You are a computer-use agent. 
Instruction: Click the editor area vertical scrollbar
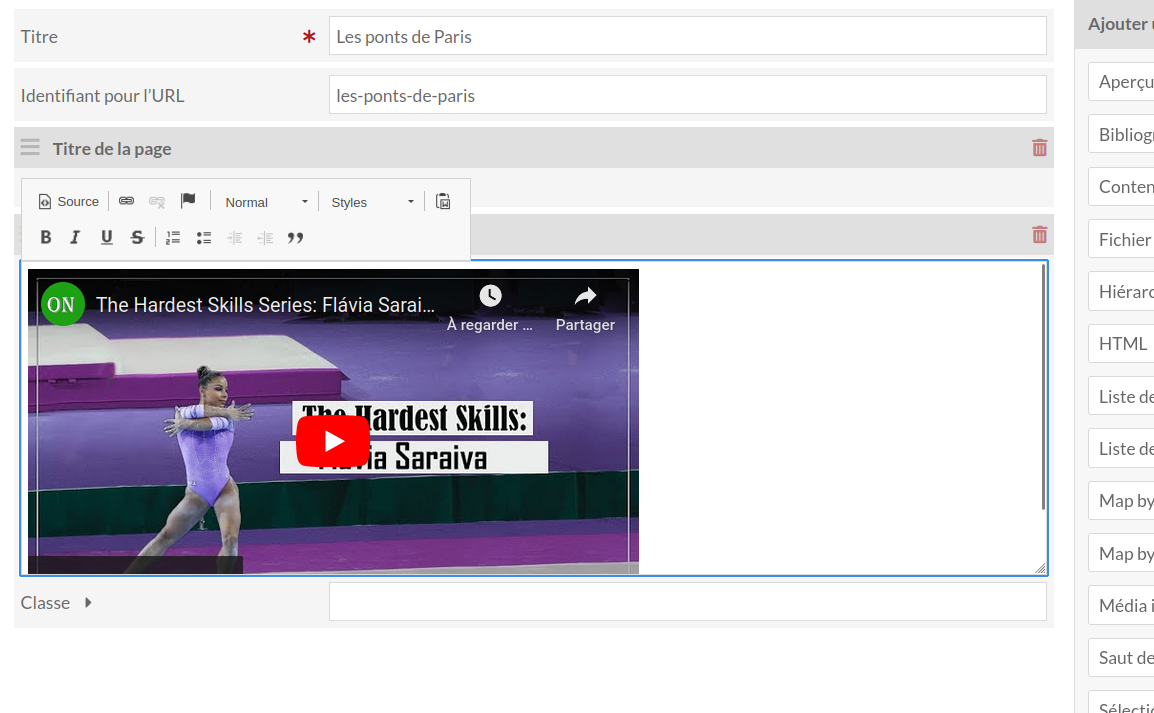(1043, 386)
